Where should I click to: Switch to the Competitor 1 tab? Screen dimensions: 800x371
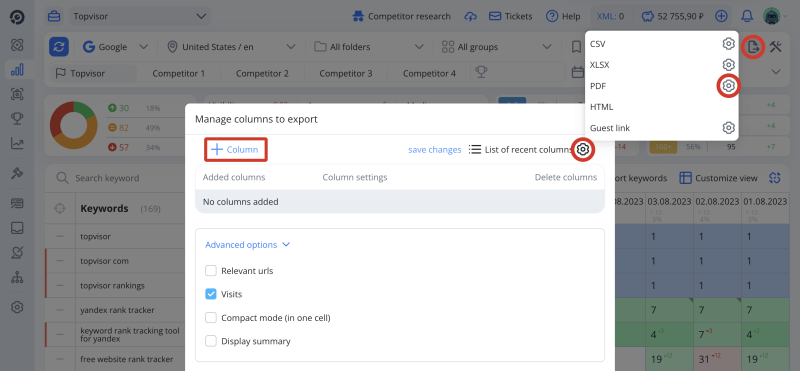(x=179, y=73)
